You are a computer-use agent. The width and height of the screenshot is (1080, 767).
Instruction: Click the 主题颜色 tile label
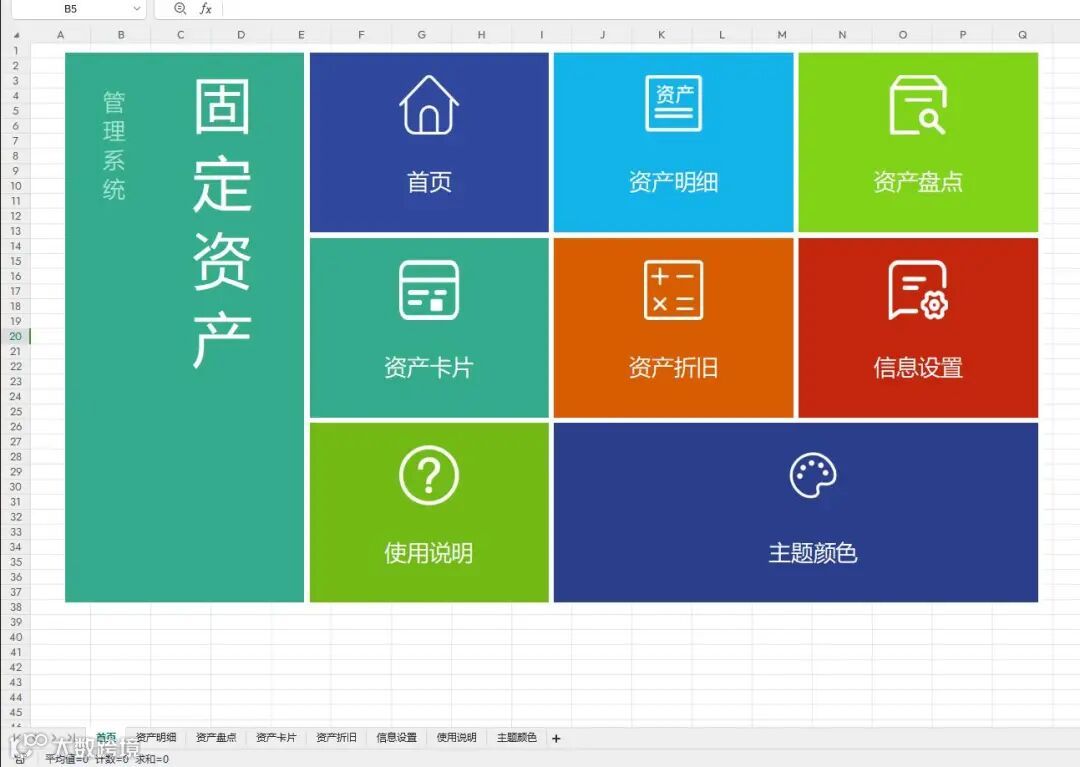pyautogui.click(x=813, y=553)
